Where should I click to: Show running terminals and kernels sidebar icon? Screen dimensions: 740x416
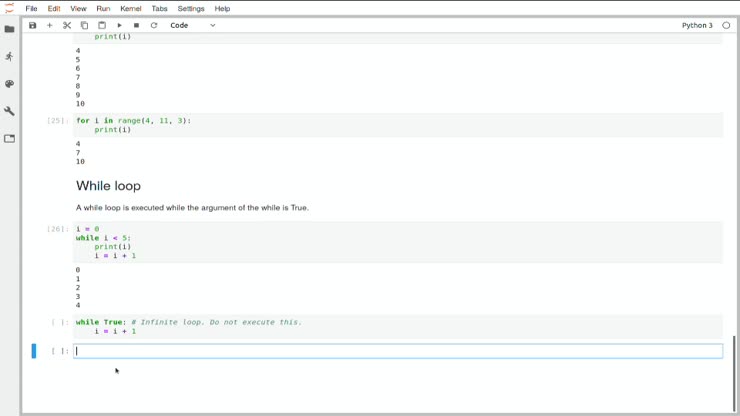[9, 57]
